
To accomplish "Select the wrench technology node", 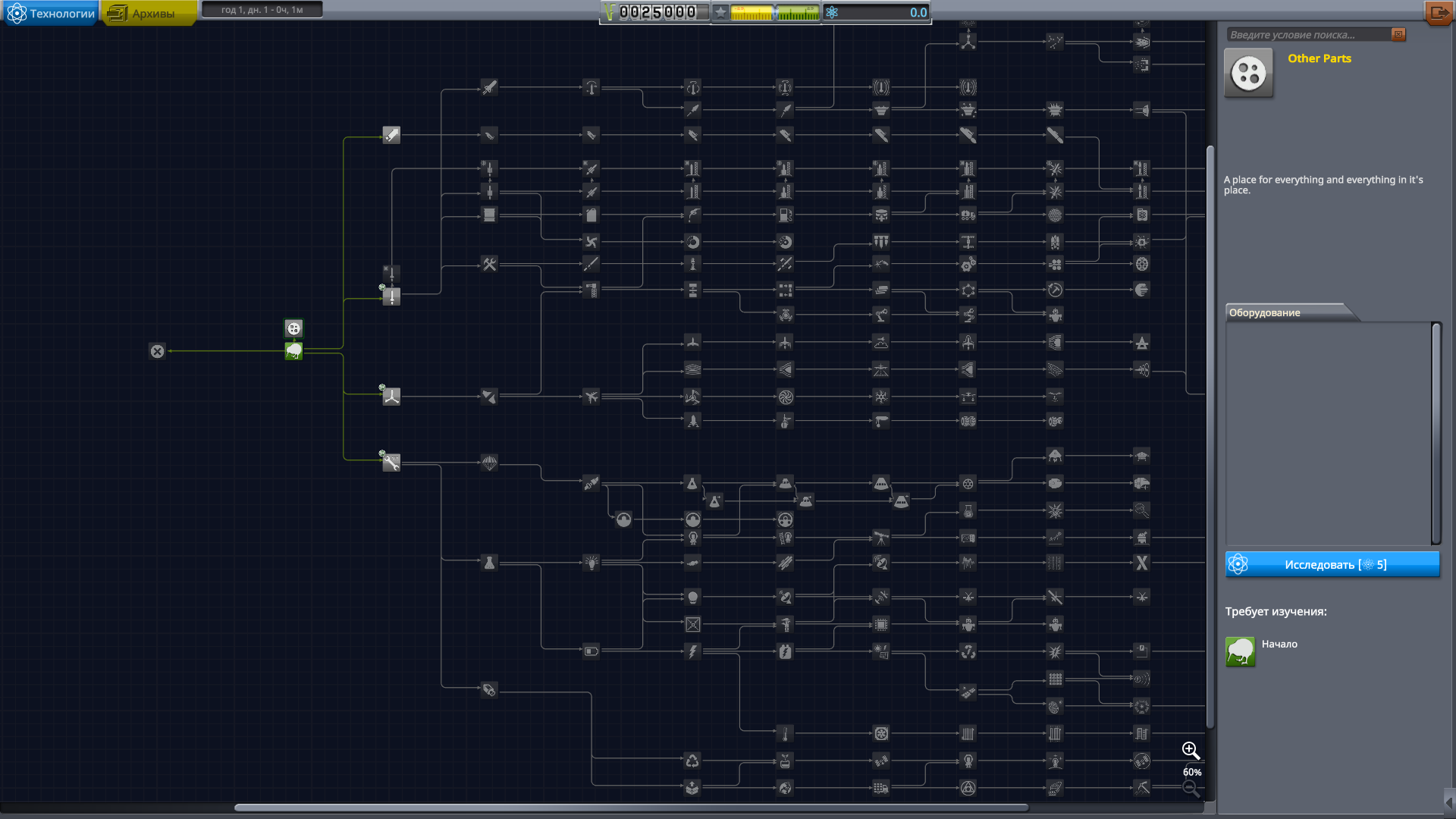I will (x=391, y=462).
